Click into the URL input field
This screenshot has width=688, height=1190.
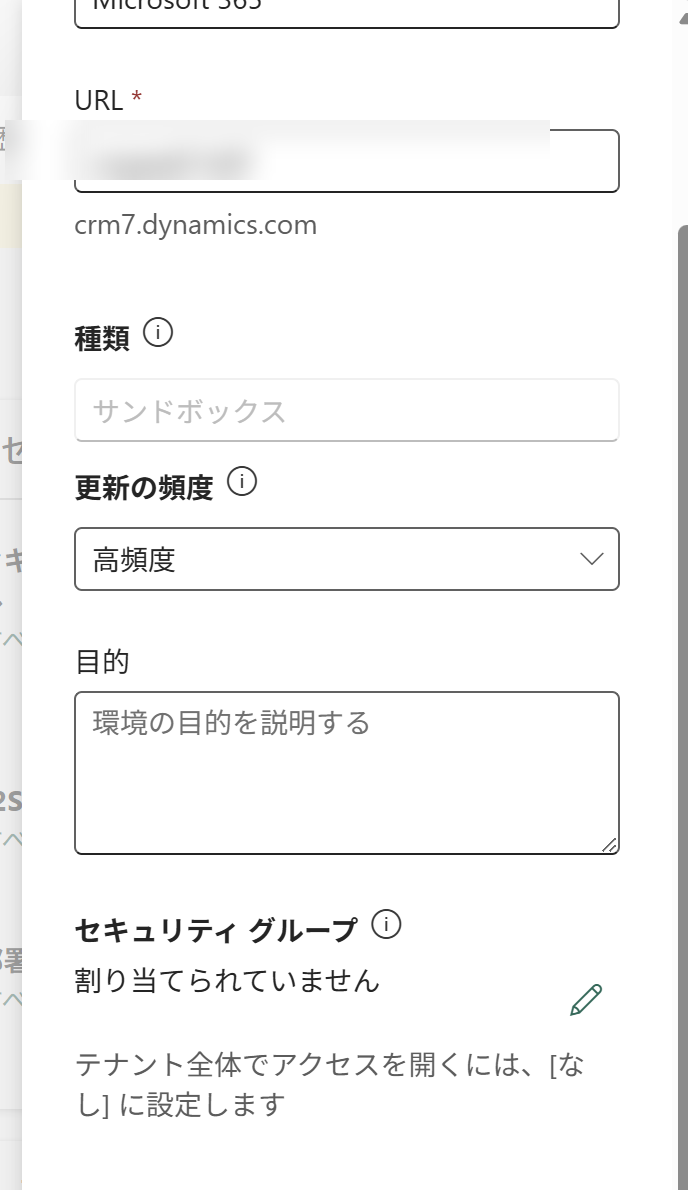coord(347,161)
